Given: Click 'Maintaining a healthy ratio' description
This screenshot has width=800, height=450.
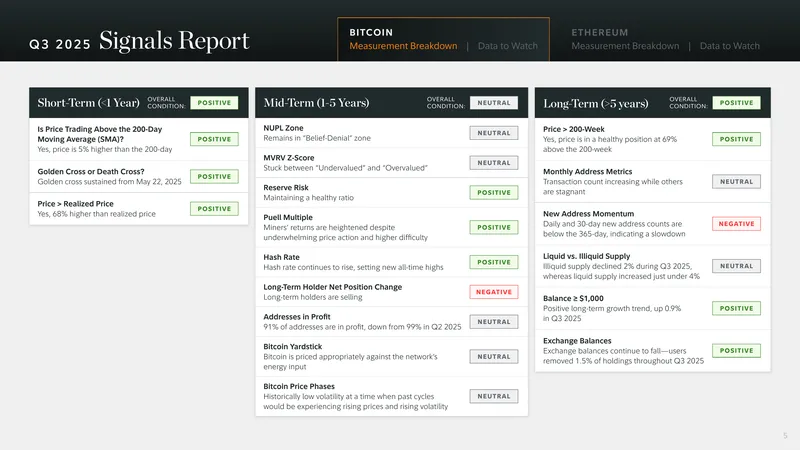Looking at the screenshot, I should tap(308, 197).
